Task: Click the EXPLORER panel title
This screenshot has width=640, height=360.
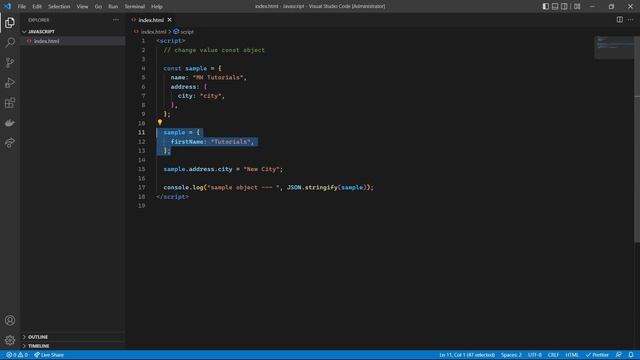Action: (39, 20)
